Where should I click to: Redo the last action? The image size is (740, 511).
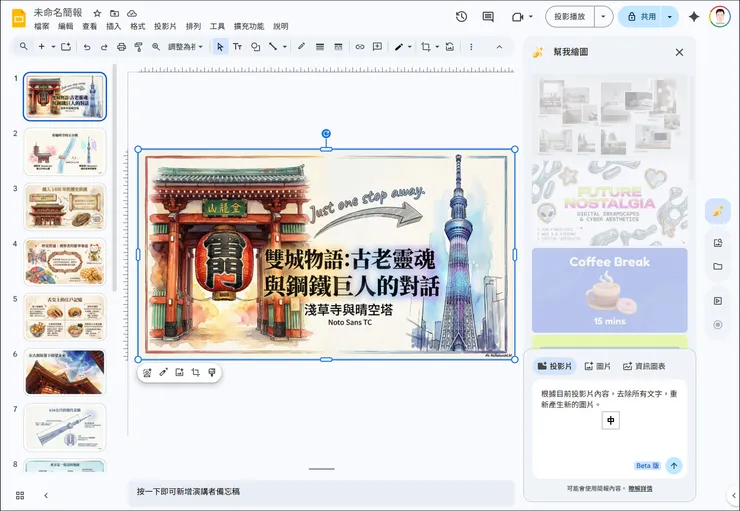point(104,47)
